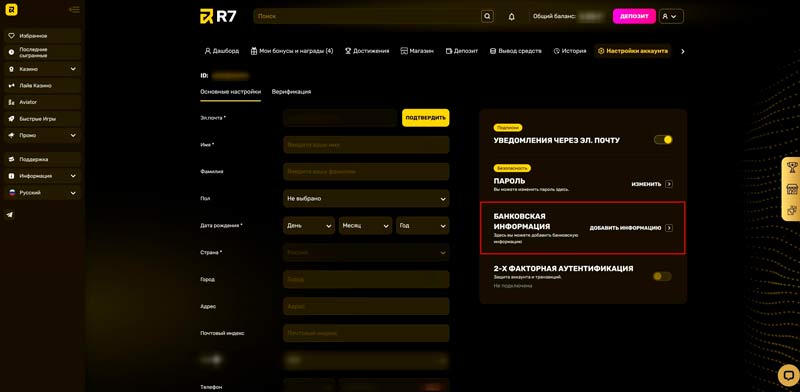Open the Telegram icon in sidebar
Image resolution: width=800 pixels, height=392 pixels.
pyautogui.click(x=9, y=215)
